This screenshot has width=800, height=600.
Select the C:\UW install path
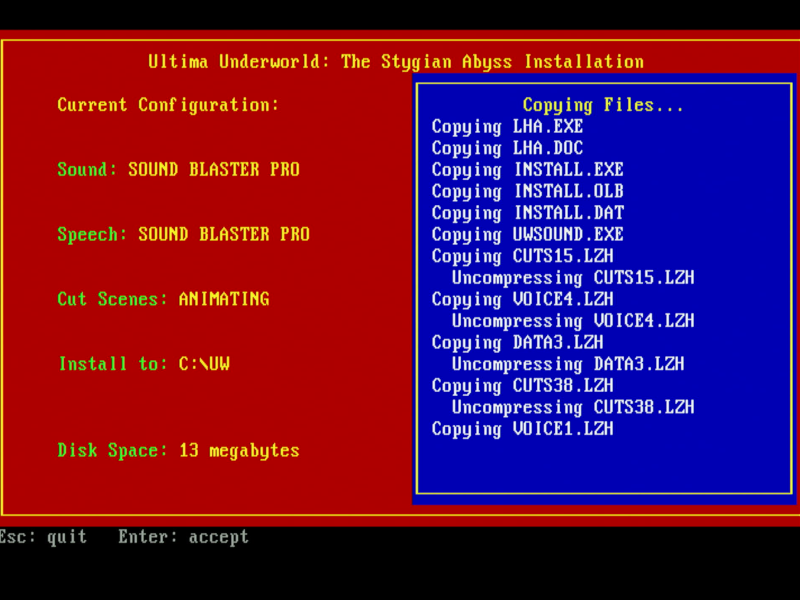coord(204,364)
